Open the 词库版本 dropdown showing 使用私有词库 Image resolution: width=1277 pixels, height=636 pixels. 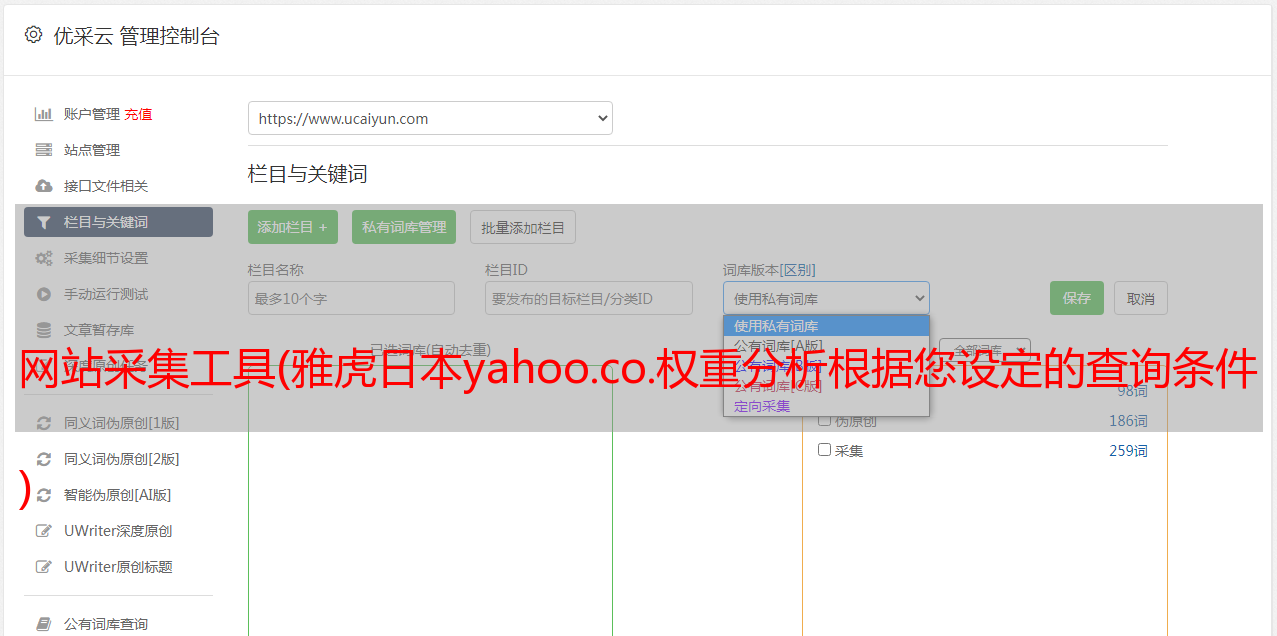(826, 298)
